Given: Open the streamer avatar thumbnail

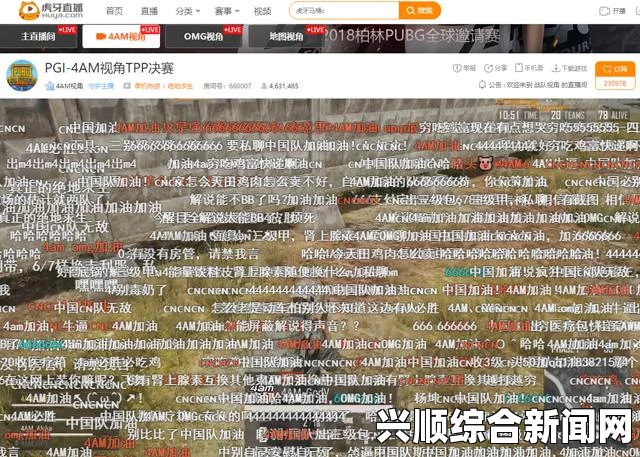Looking at the screenshot, I should (22, 75).
